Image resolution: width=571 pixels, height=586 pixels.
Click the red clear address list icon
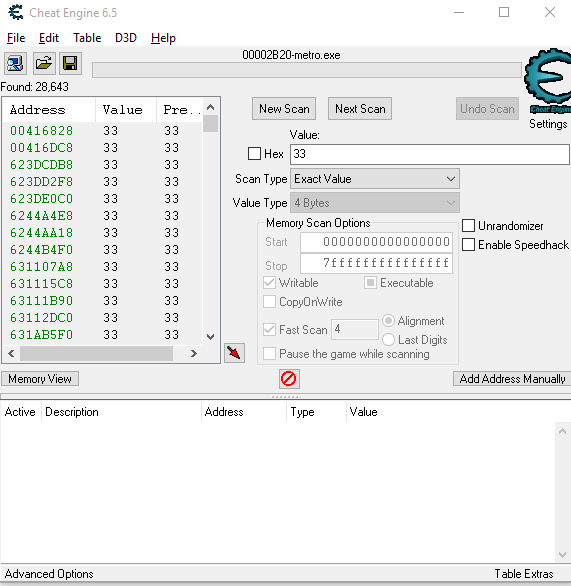coord(289,379)
